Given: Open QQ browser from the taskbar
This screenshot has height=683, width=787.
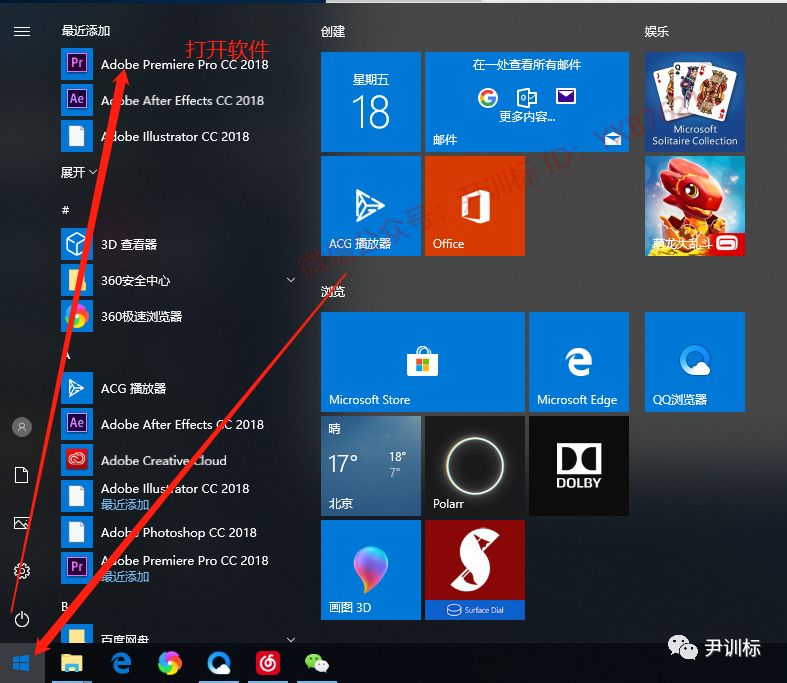Looking at the screenshot, I should (219, 663).
